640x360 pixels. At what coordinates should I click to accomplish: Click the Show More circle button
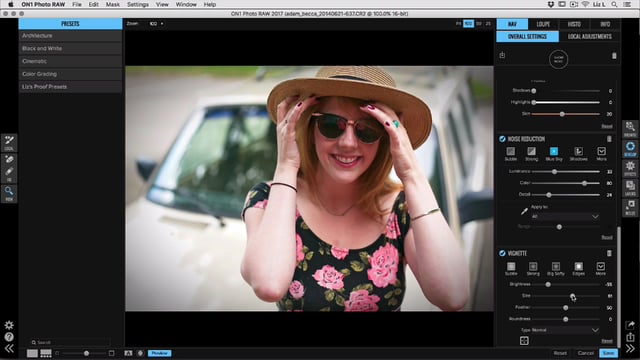click(x=558, y=59)
